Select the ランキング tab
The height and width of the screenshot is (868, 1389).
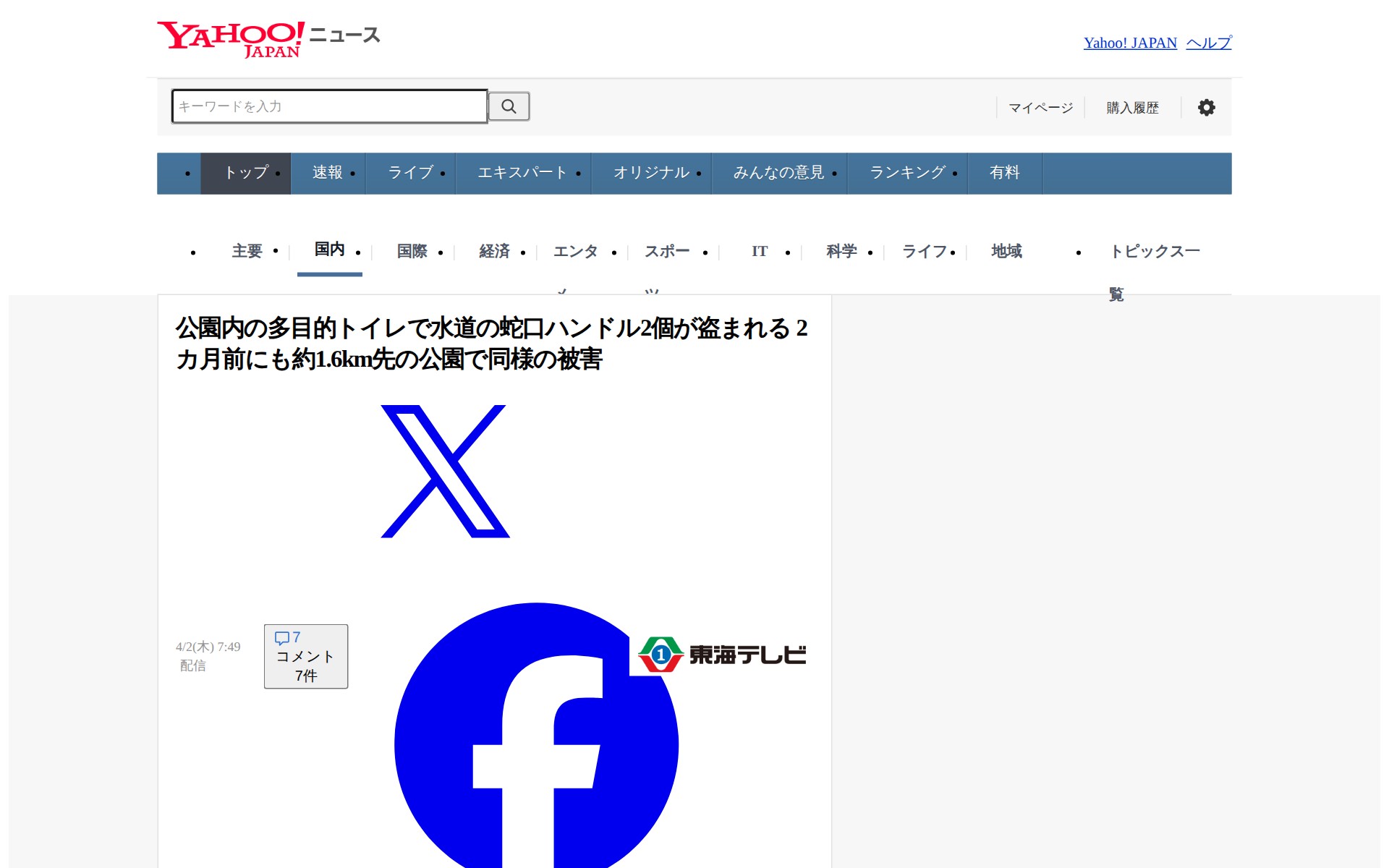point(907,173)
